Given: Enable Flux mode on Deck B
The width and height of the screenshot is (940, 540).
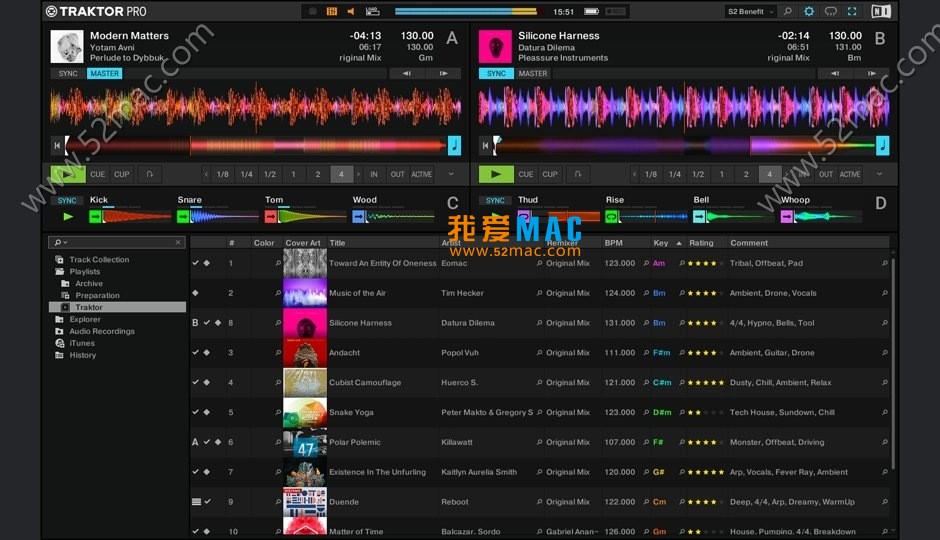Looking at the screenshot, I should tap(578, 174).
